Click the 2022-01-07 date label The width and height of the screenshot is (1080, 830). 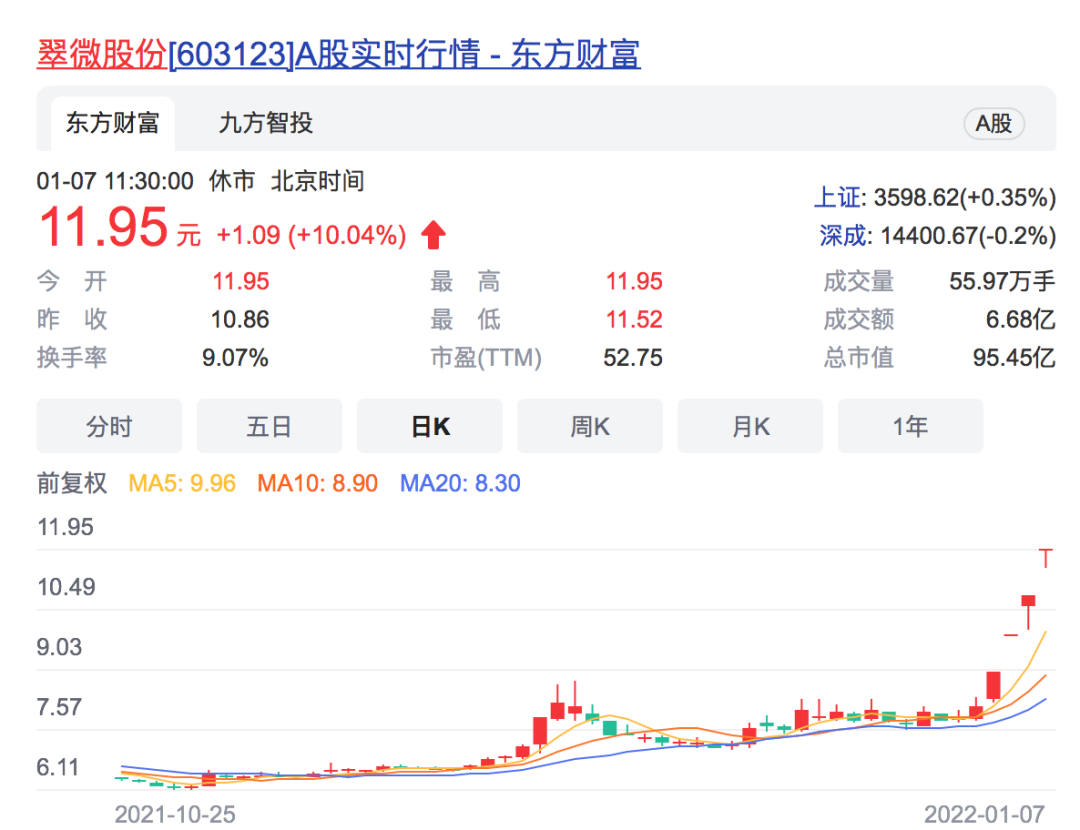(985, 814)
